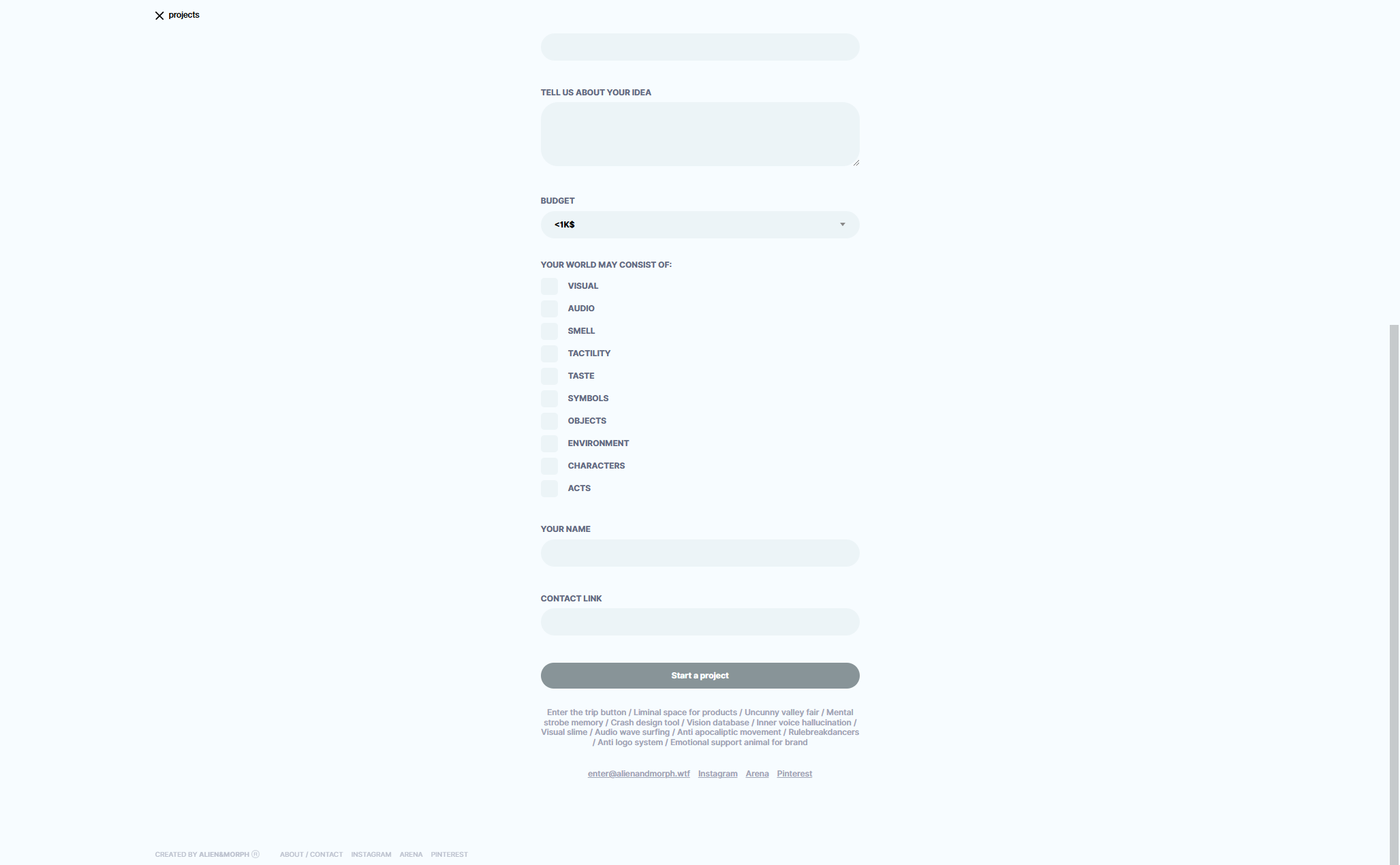Click the INSTAGRAM footer icon link

pyautogui.click(x=371, y=854)
